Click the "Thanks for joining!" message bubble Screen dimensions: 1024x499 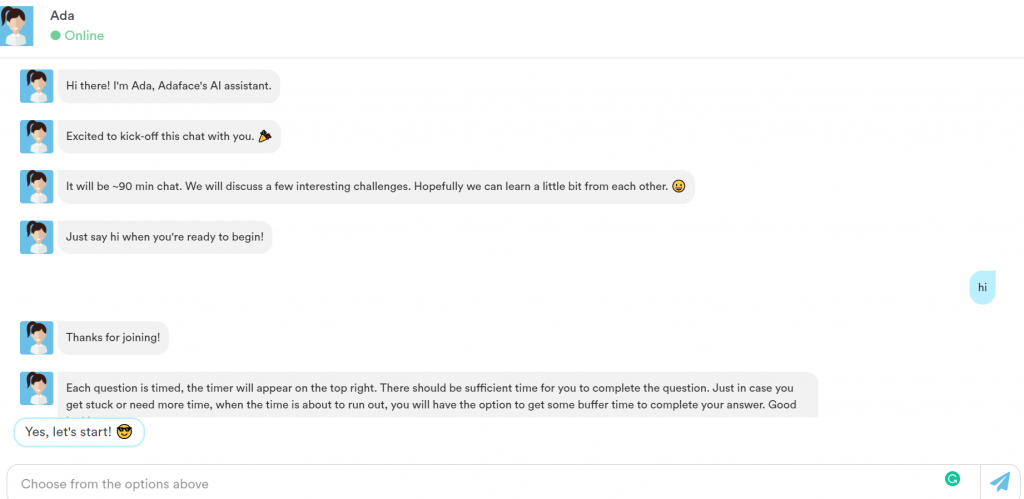112,338
